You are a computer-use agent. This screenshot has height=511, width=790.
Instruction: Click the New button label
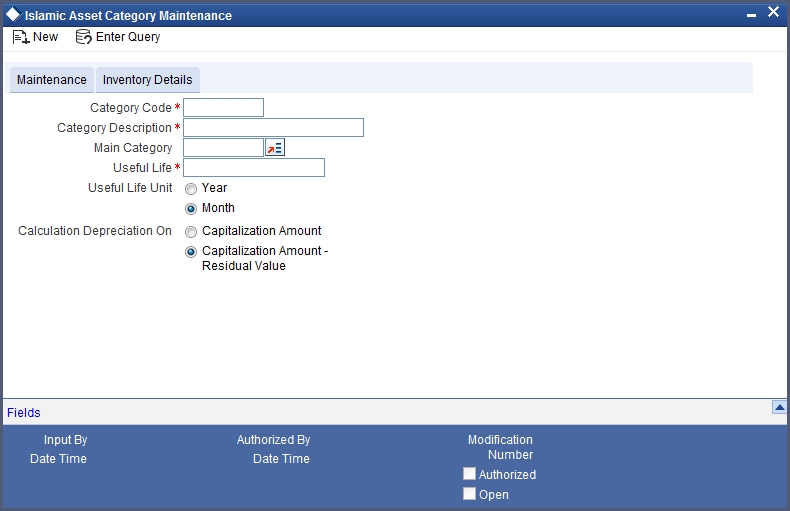pos(45,37)
